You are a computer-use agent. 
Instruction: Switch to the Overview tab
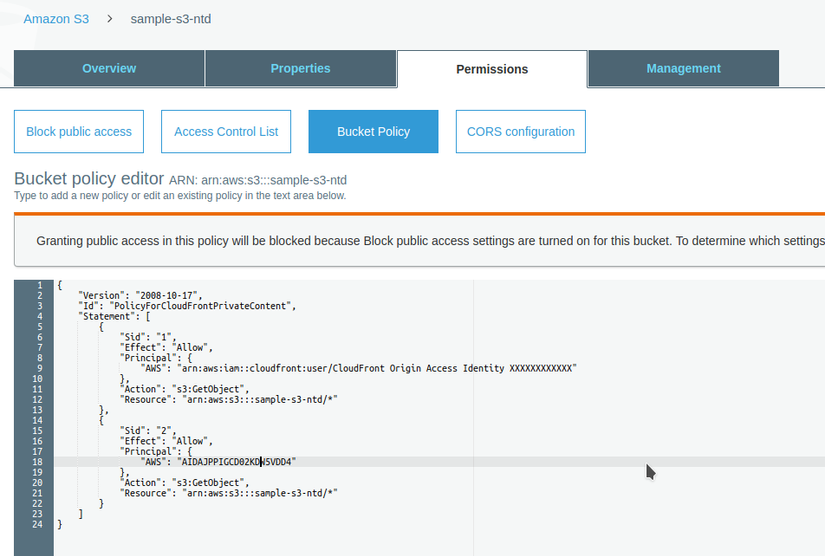[x=109, y=68]
